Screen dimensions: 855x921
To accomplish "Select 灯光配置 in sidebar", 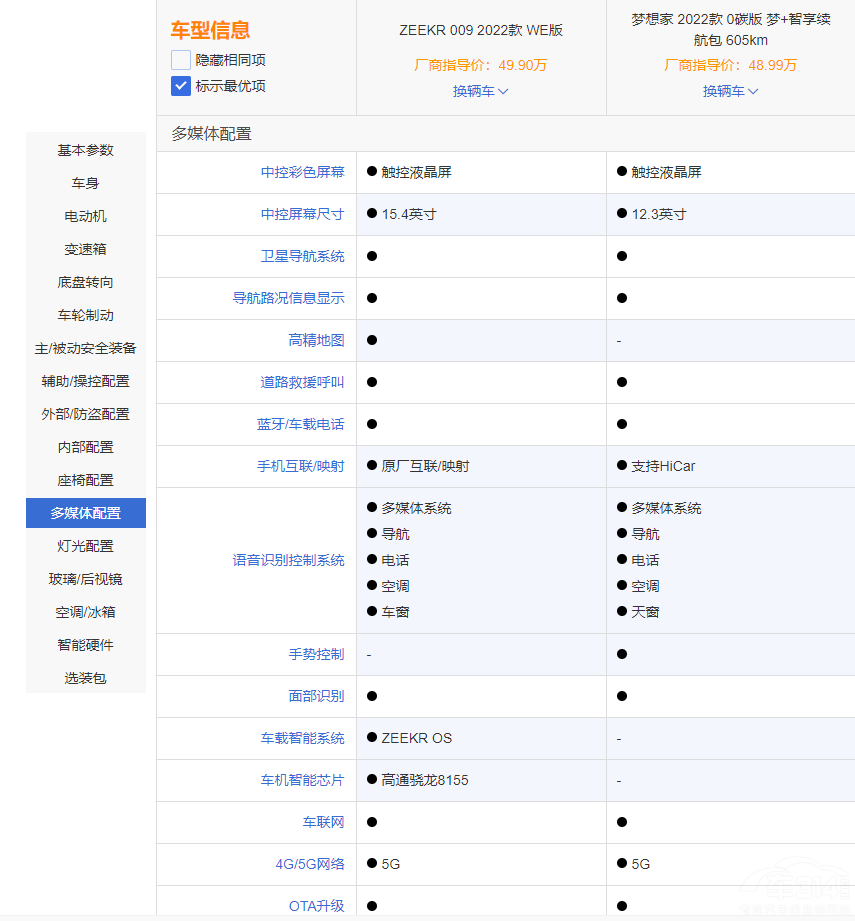I will pyautogui.click(x=86, y=546).
